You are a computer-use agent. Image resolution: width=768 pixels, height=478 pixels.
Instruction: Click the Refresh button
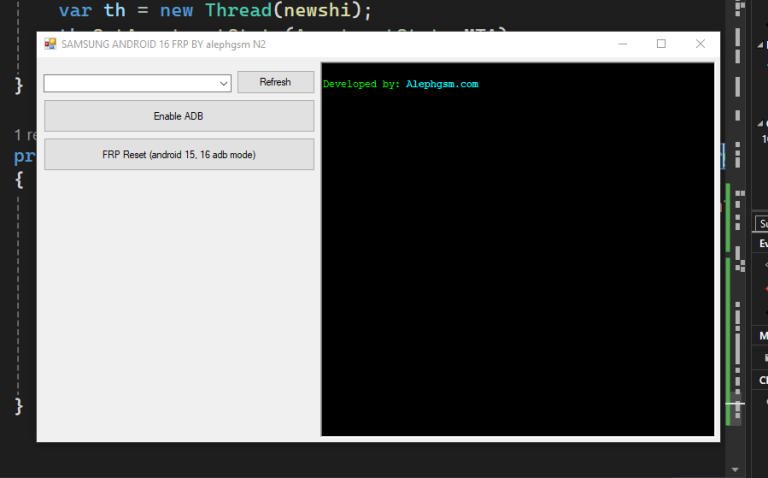coord(275,82)
